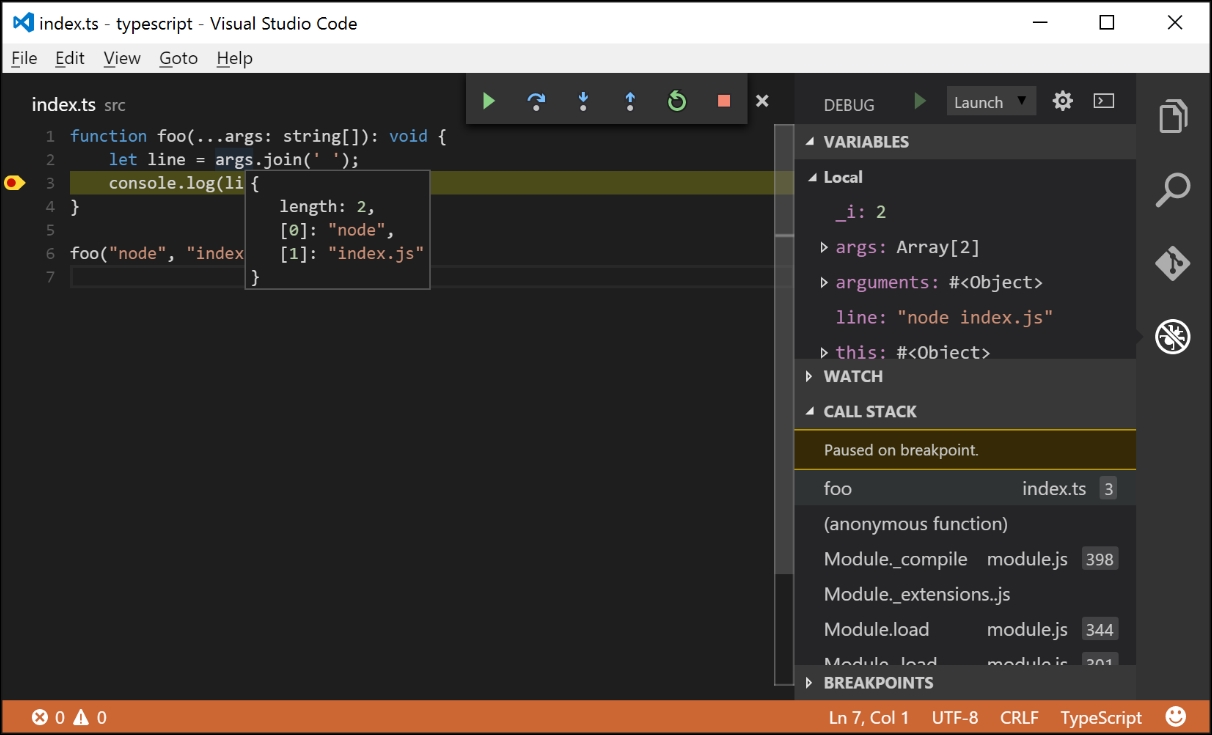Click Ln 7, Col 1 in status bar

pyautogui.click(x=869, y=717)
